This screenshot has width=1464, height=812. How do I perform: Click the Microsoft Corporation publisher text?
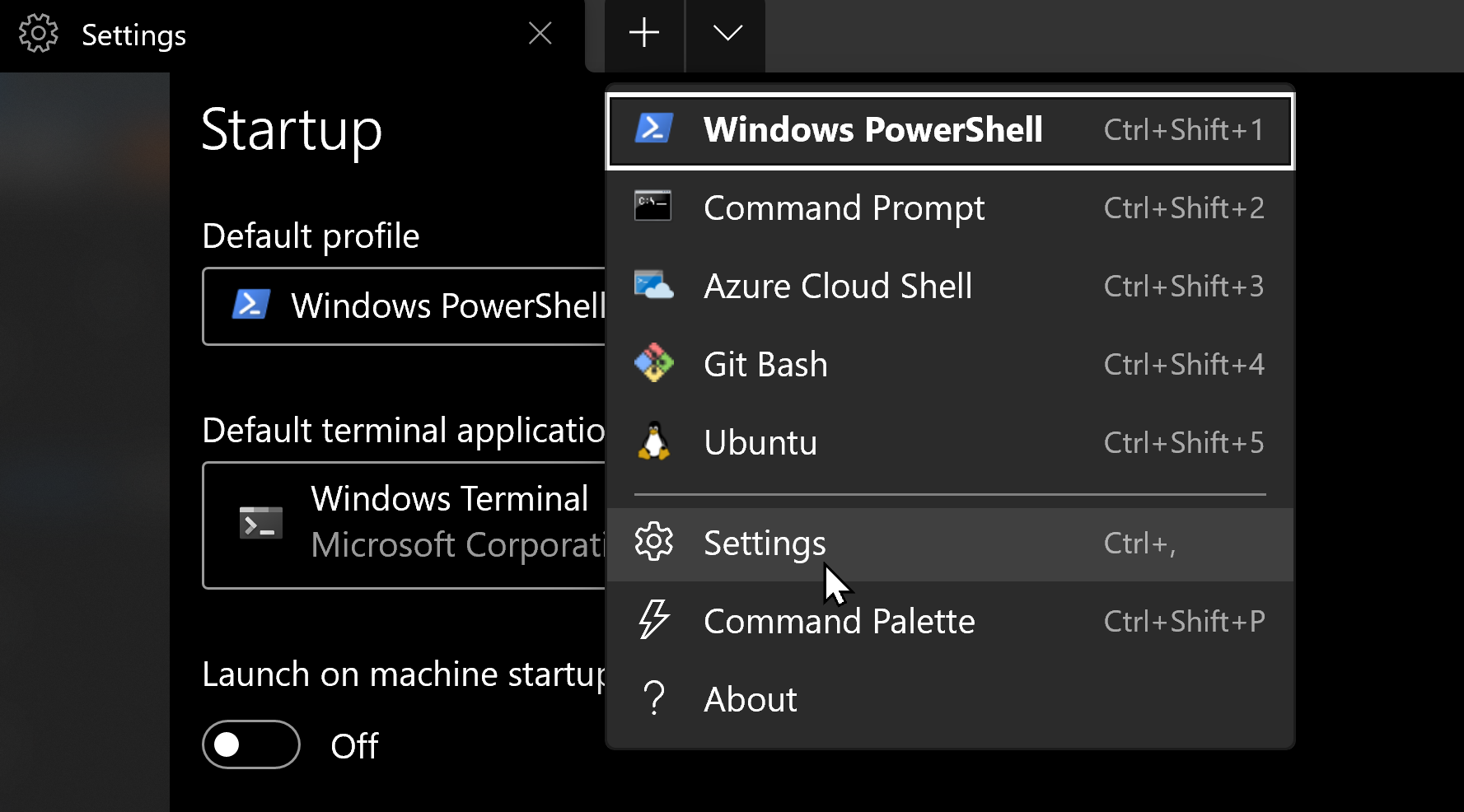point(458,545)
